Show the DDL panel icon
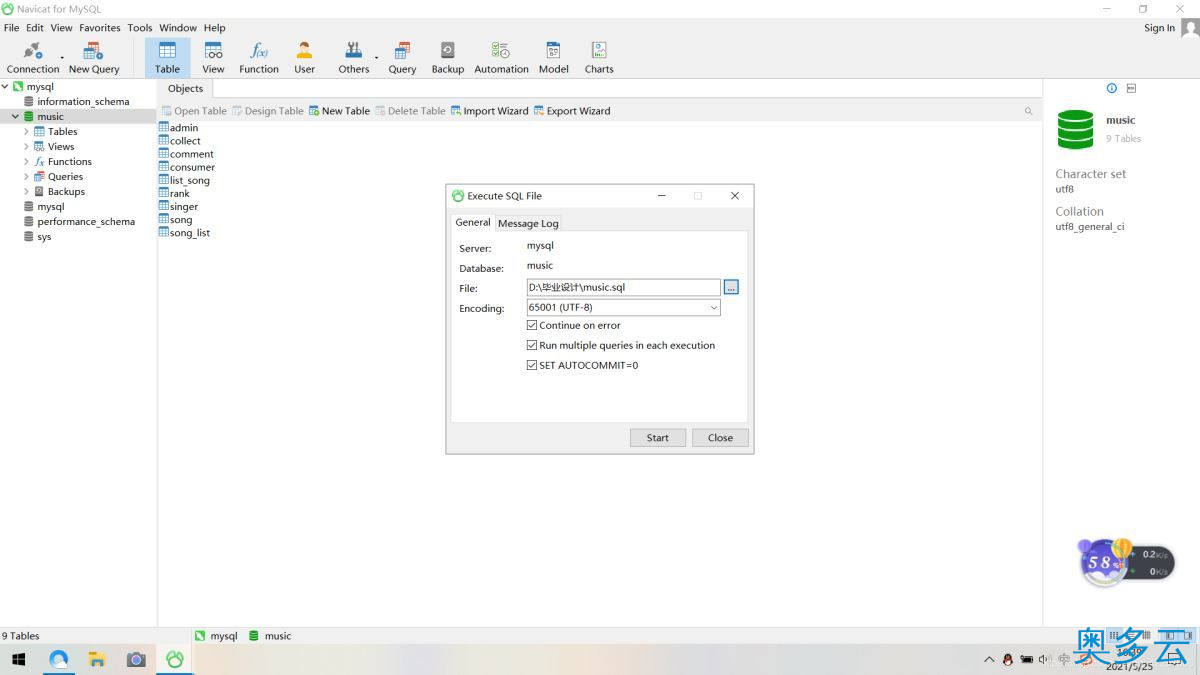Screen dimensions: 1200x675 click(x=1131, y=88)
